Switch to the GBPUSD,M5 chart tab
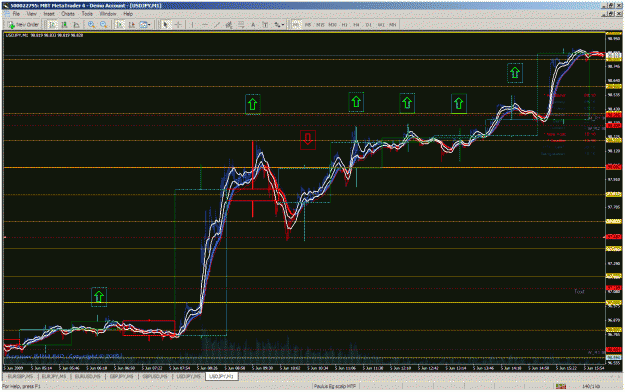Viewport: 625px width, 392px height. (x=155, y=376)
